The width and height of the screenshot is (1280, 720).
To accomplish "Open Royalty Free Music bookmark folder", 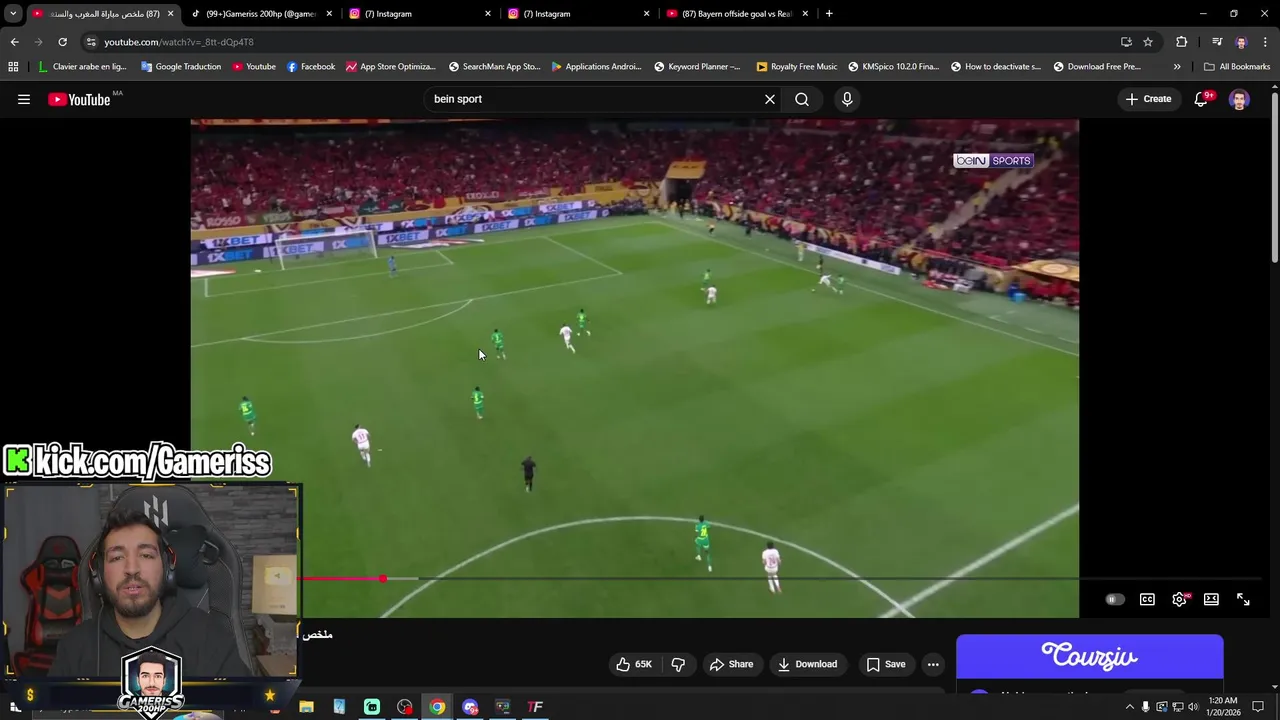I will point(796,67).
